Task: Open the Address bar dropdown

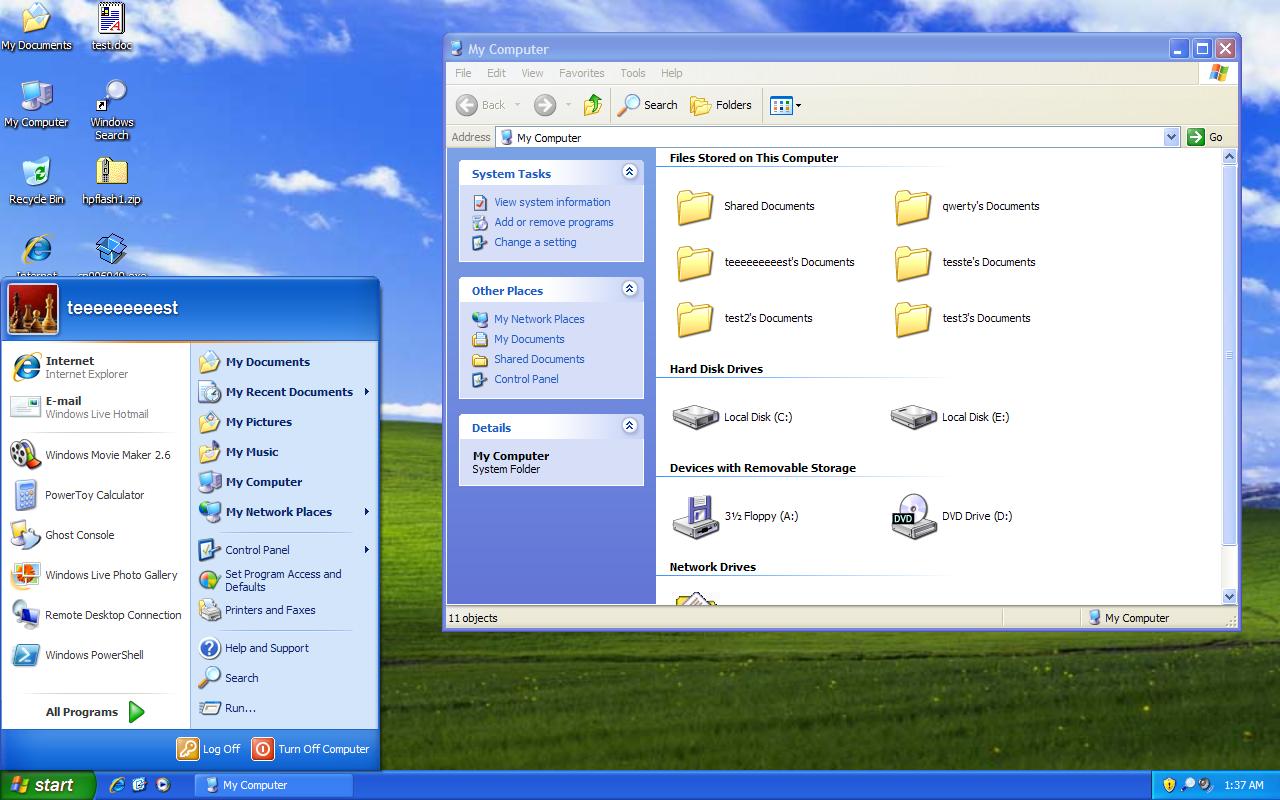Action: coord(1172,137)
